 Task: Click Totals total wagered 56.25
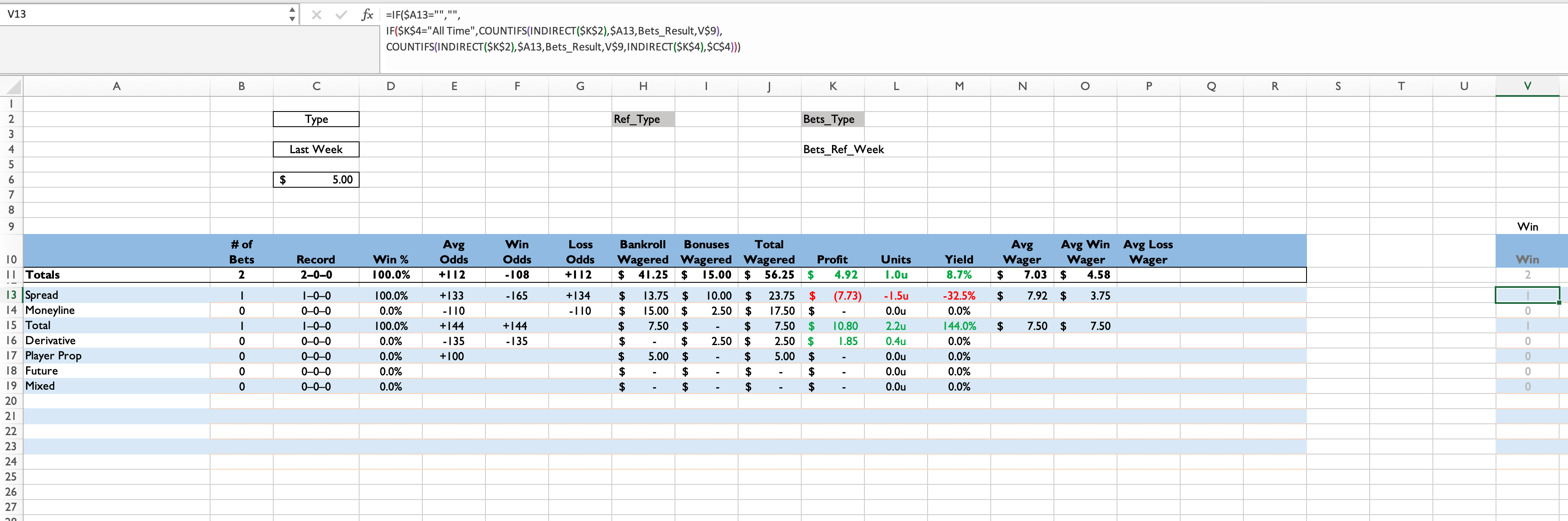[769, 275]
